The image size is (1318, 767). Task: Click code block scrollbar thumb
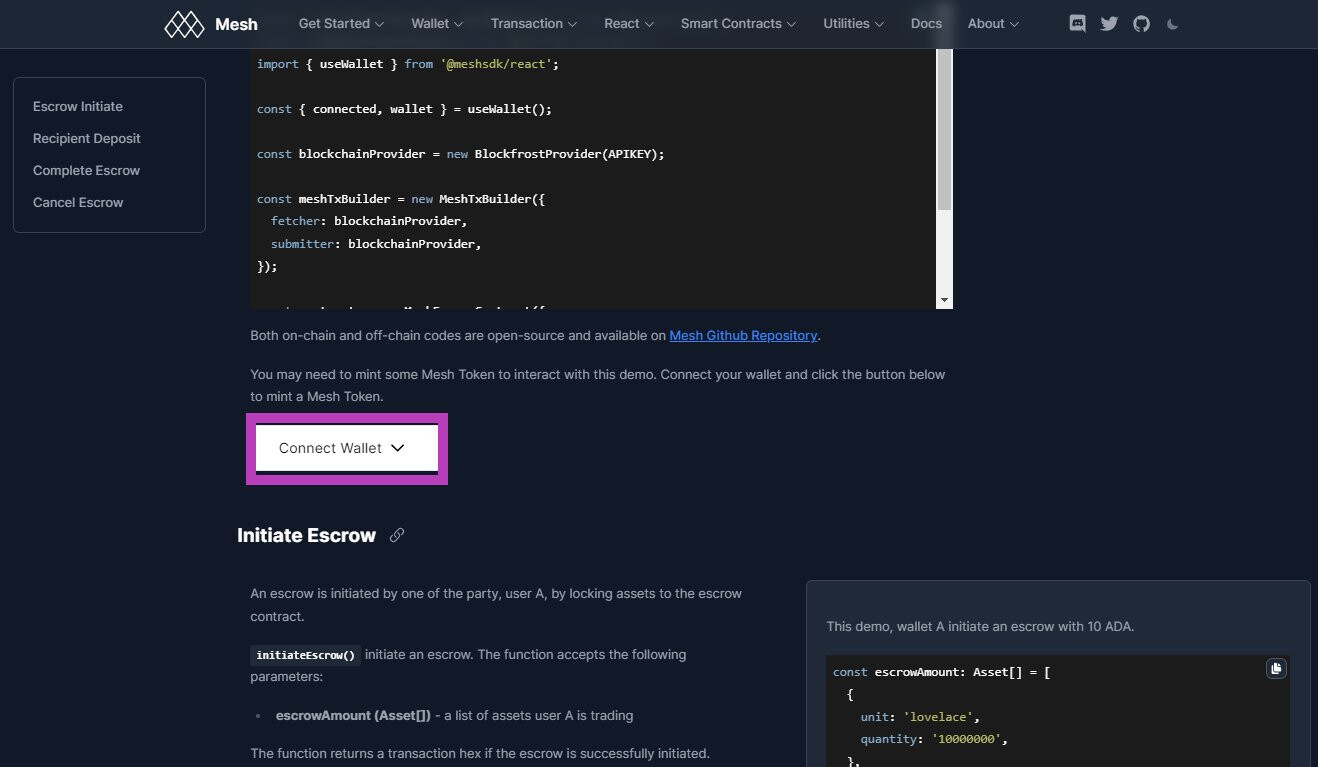[944, 128]
